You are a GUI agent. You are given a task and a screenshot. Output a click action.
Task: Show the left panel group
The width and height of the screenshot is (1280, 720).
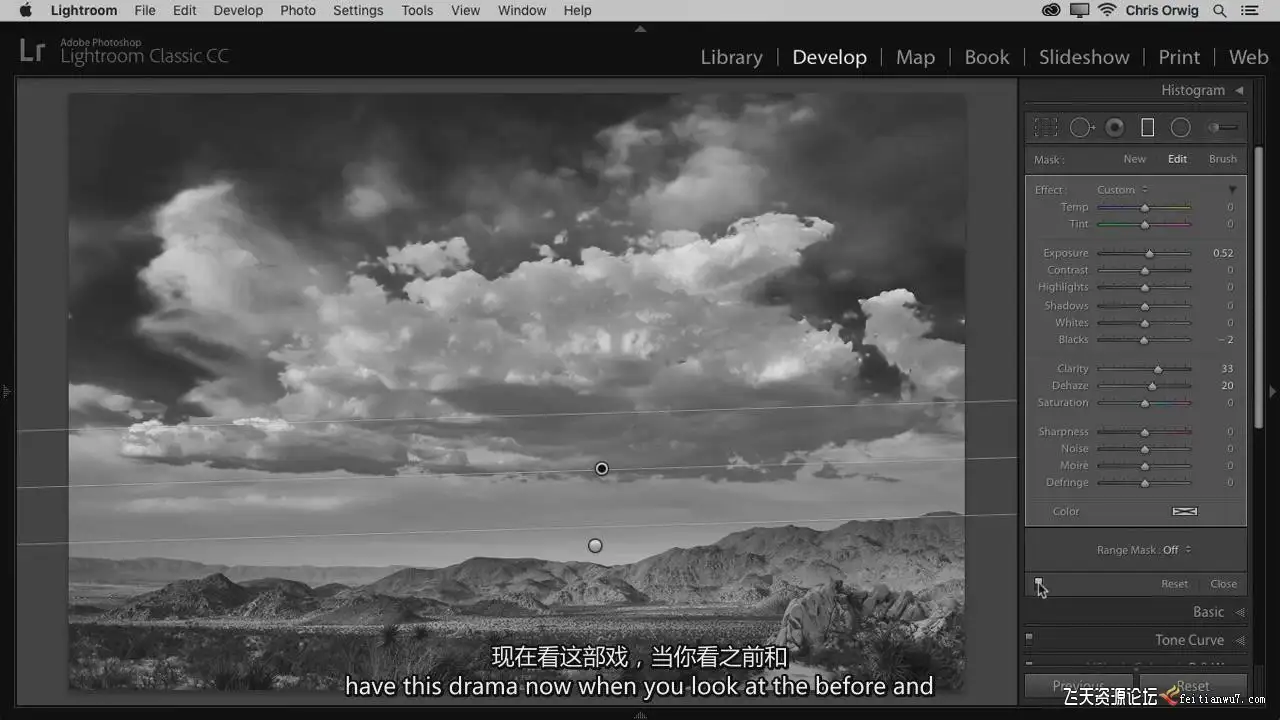pyautogui.click(x=6, y=392)
